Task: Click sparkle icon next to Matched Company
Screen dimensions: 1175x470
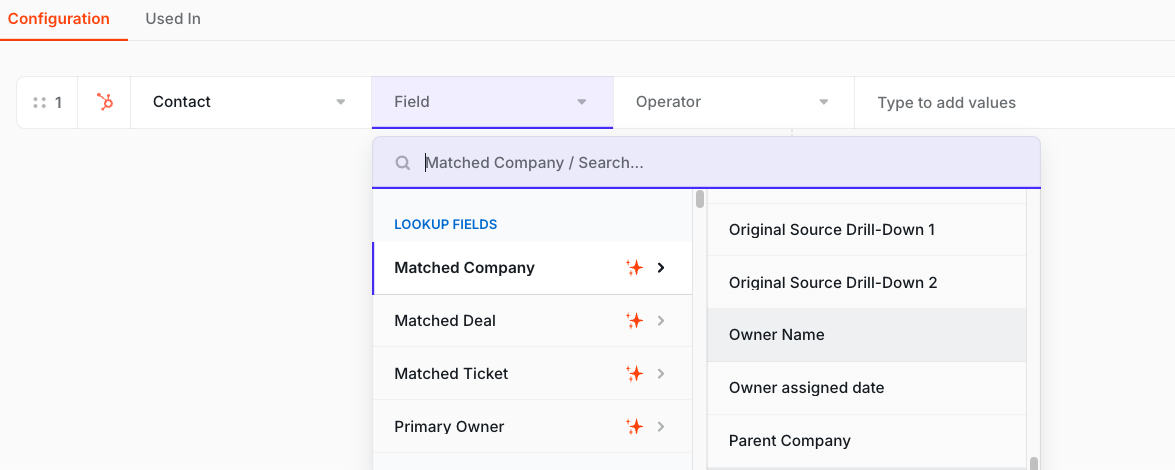Action: [635, 268]
